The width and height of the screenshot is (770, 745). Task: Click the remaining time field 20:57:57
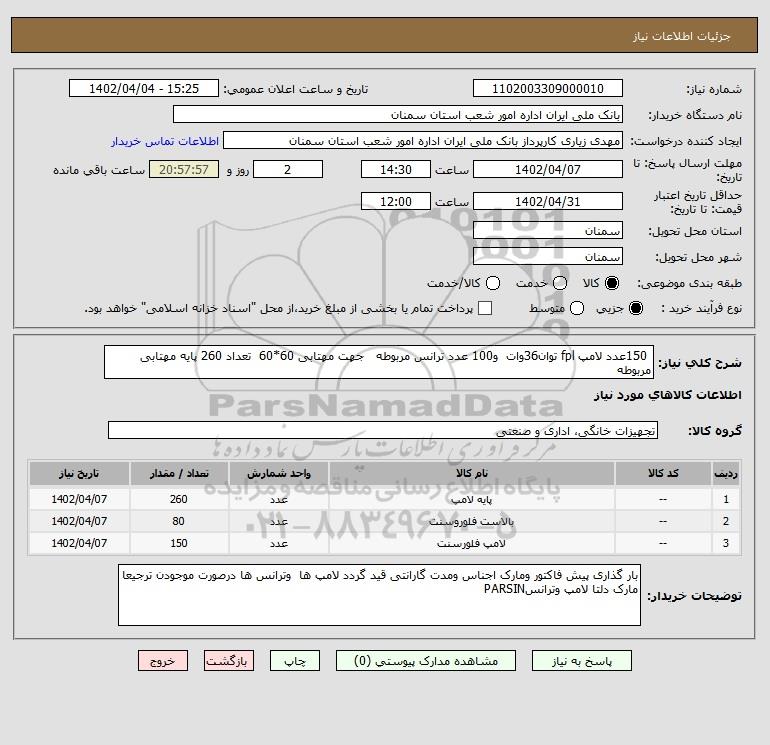tap(184, 169)
